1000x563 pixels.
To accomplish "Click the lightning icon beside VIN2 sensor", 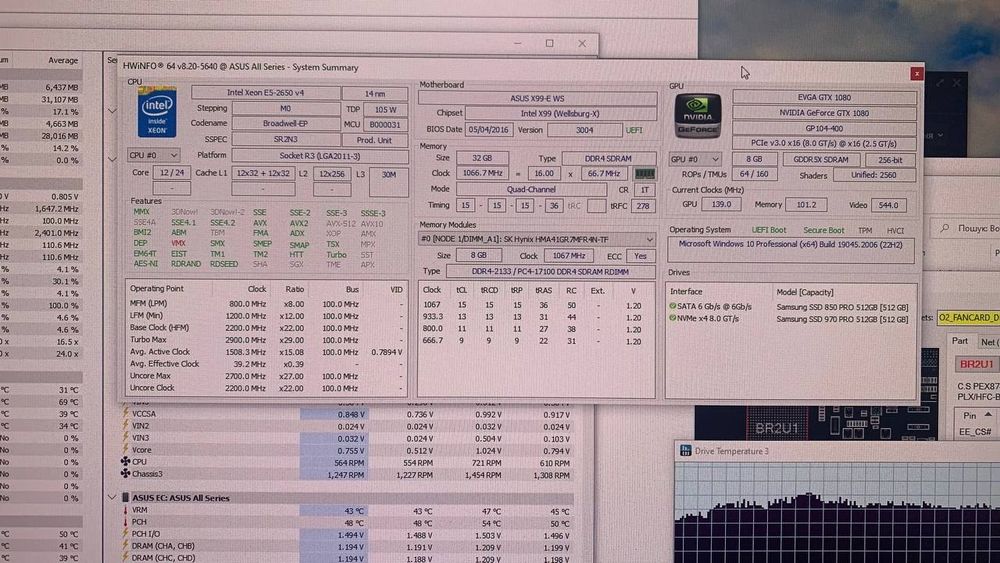I will click(x=126, y=425).
